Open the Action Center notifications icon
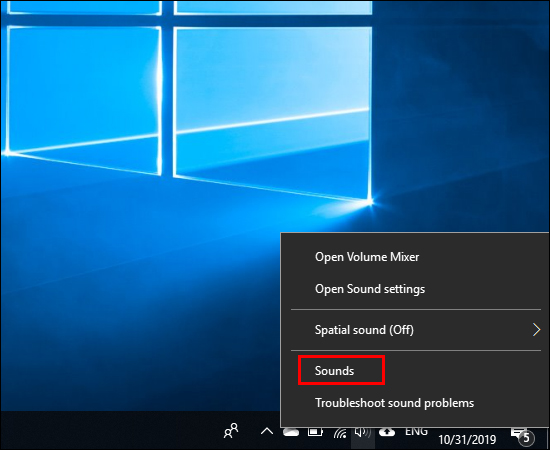This screenshot has height=450, width=550. coord(522,436)
